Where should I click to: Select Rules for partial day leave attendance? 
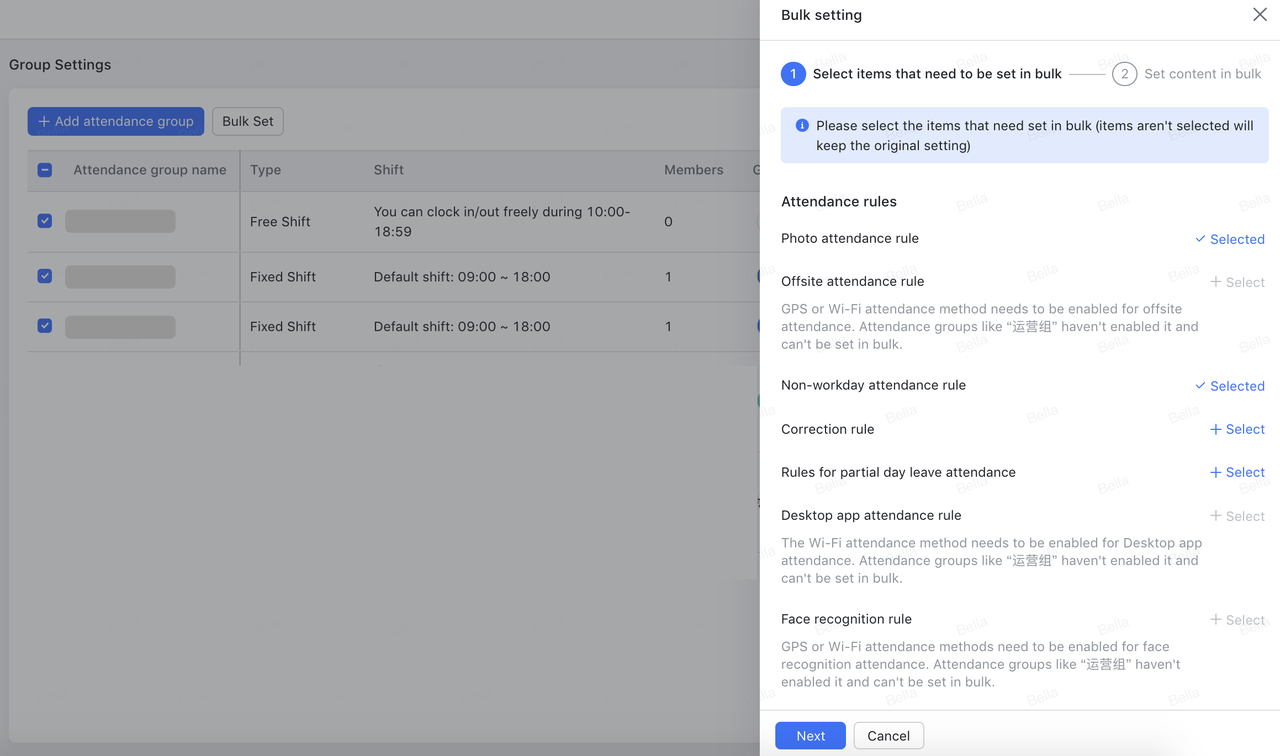(1237, 472)
